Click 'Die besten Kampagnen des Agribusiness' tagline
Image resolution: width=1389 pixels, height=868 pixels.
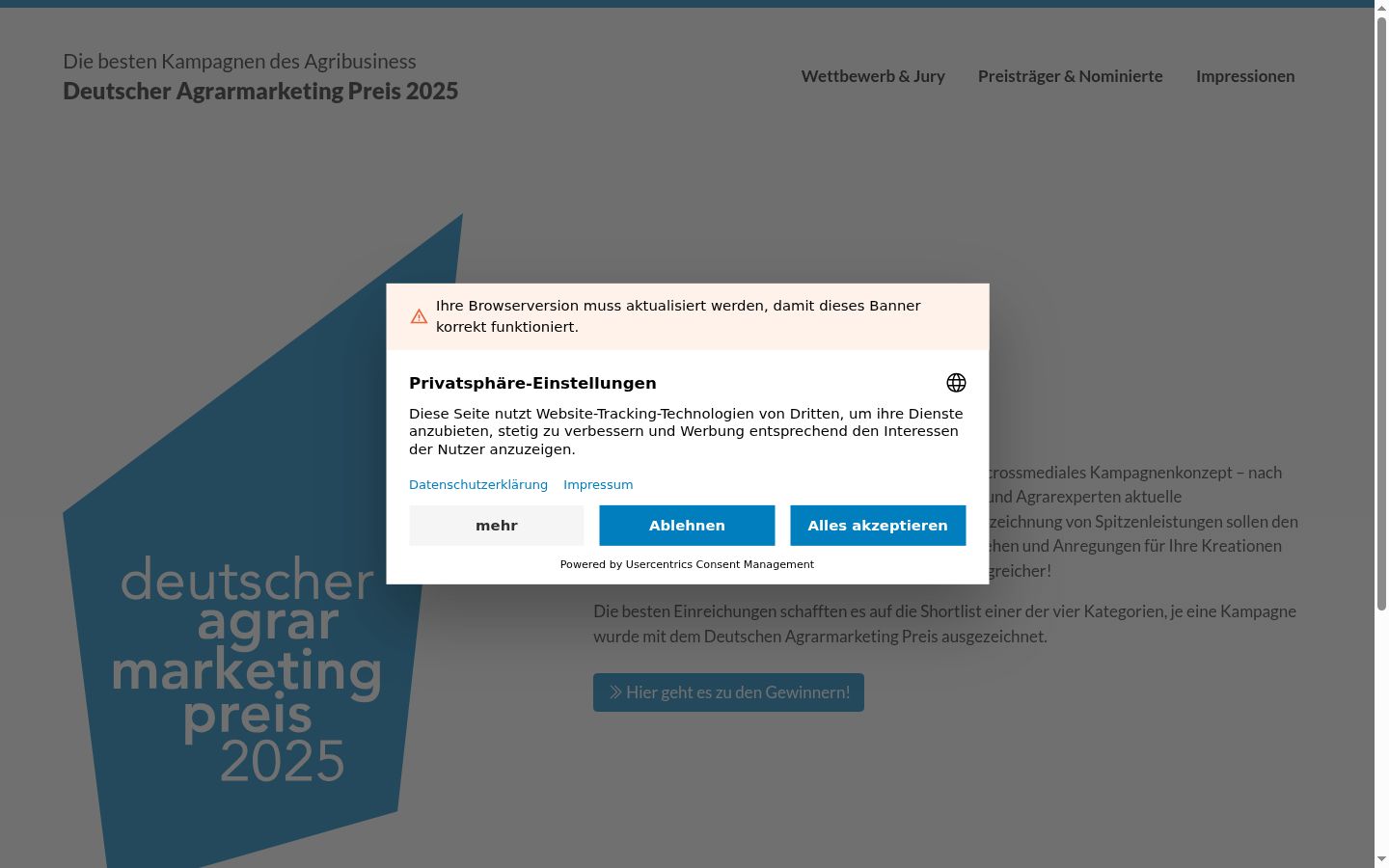point(239,62)
